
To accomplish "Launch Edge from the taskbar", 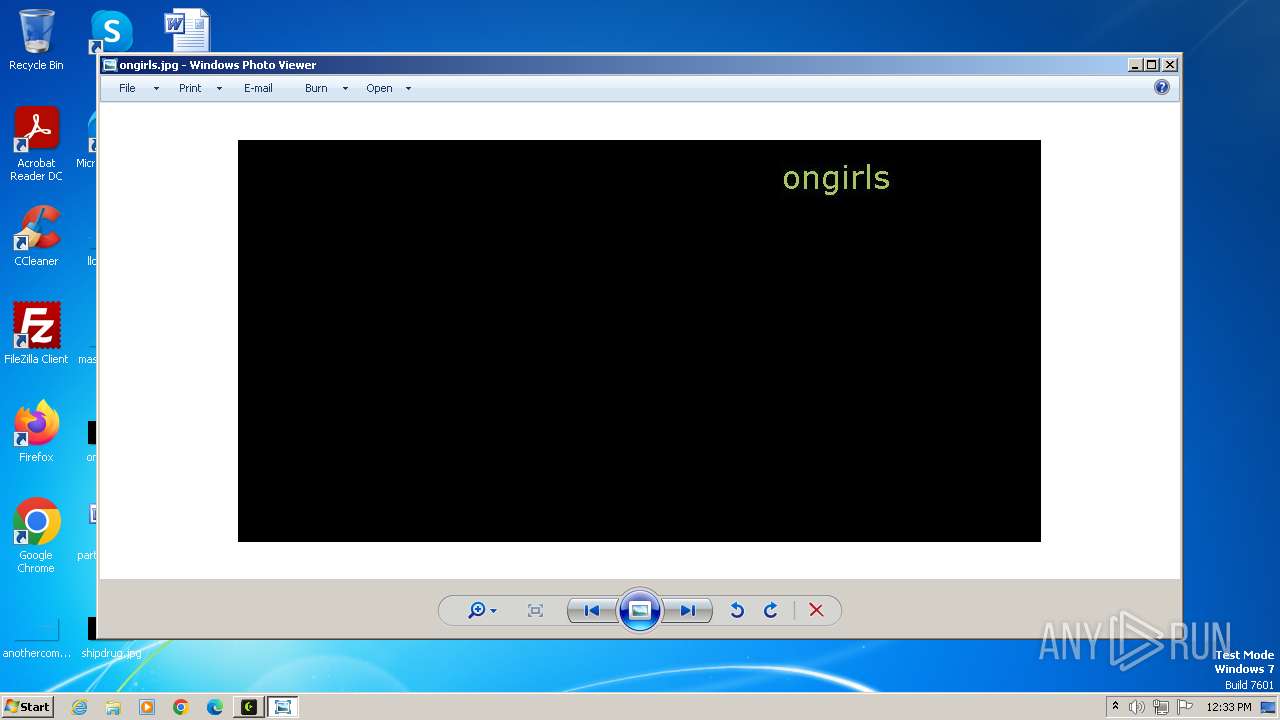I will pyautogui.click(x=215, y=707).
